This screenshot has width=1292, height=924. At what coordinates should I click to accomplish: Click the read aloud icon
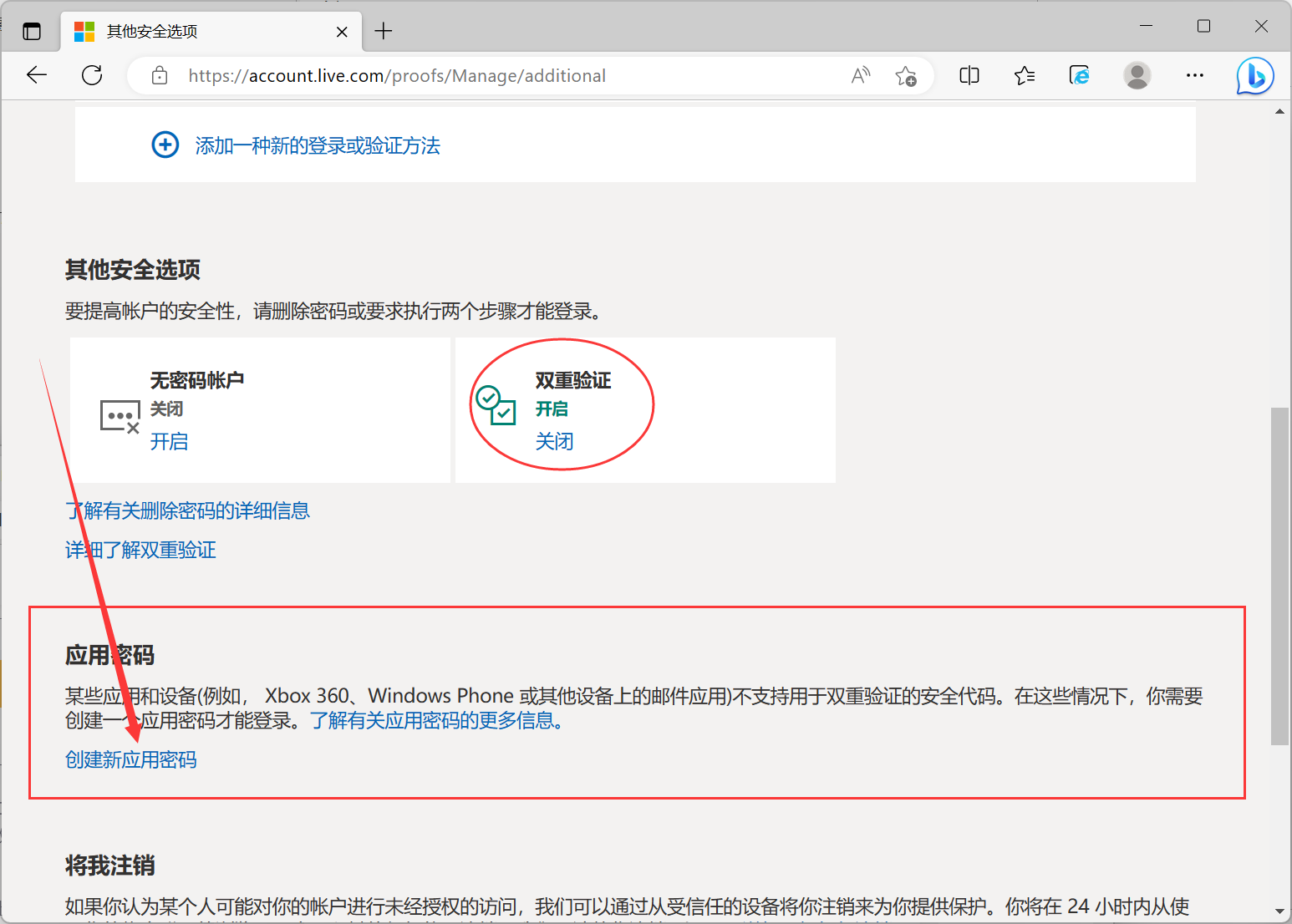[x=861, y=76]
